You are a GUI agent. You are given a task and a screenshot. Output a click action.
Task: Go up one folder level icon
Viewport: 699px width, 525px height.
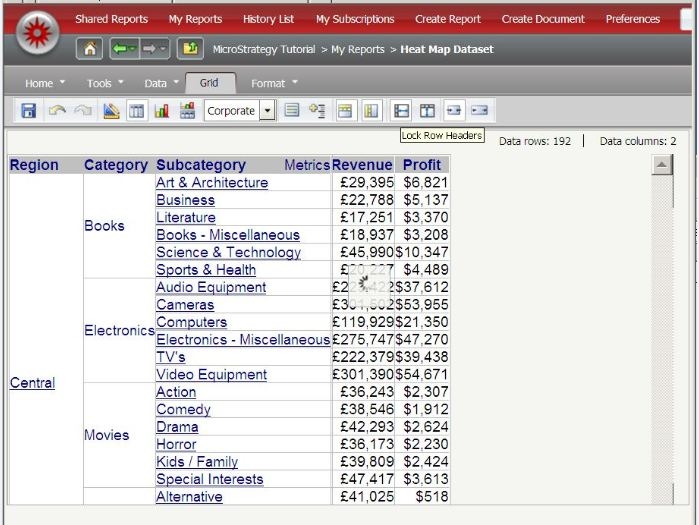(190, 48)
